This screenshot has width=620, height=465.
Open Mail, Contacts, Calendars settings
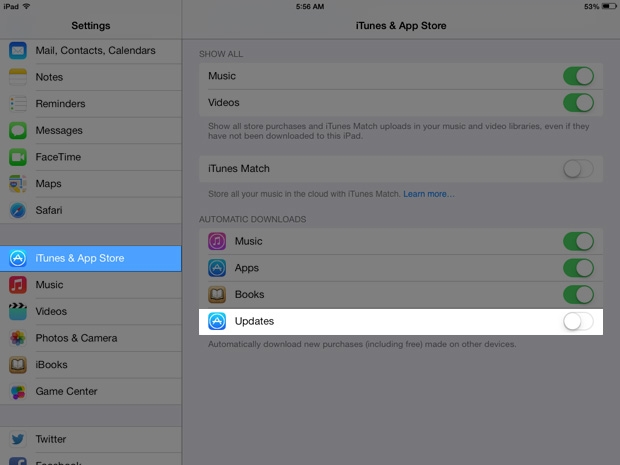[91, 51]
